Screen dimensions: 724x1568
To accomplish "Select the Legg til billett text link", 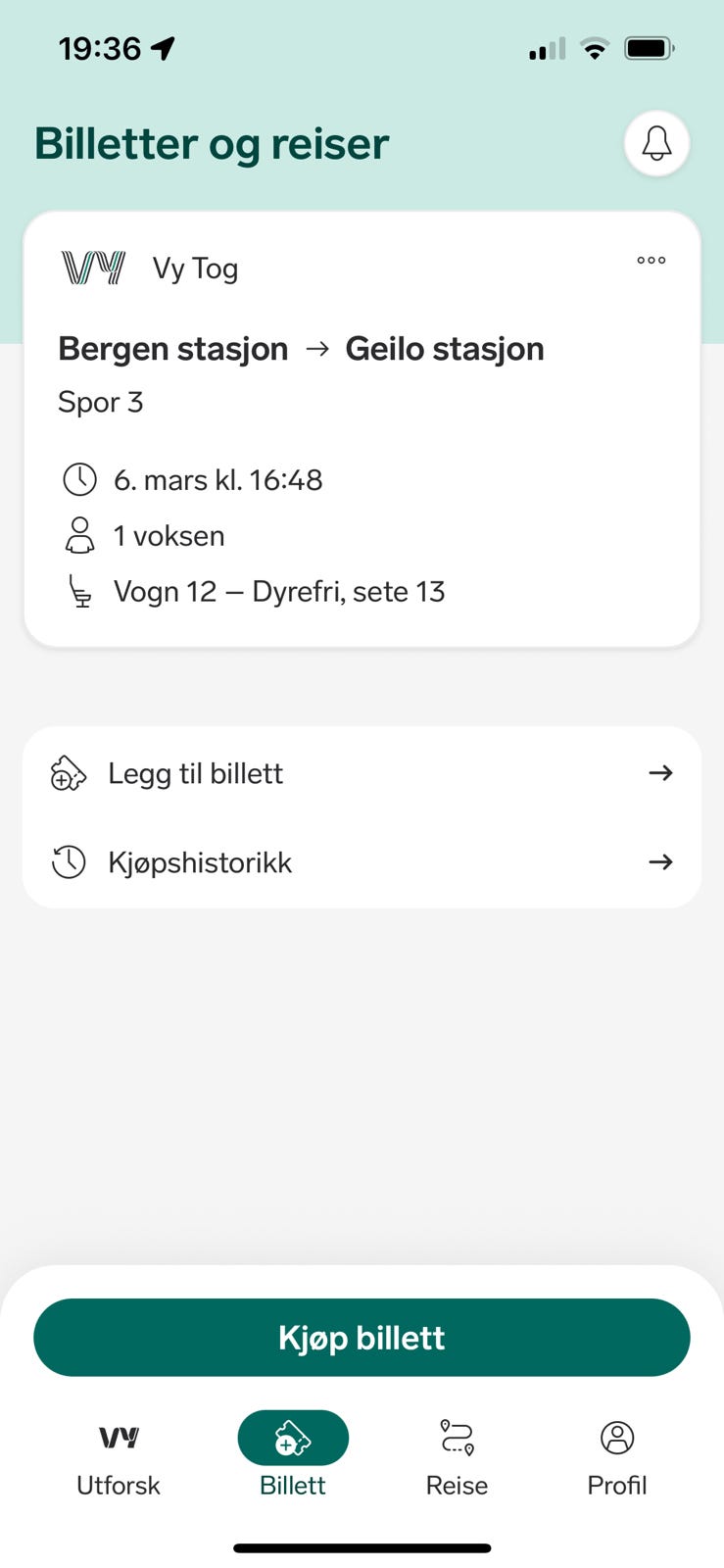I will [195, 773].
